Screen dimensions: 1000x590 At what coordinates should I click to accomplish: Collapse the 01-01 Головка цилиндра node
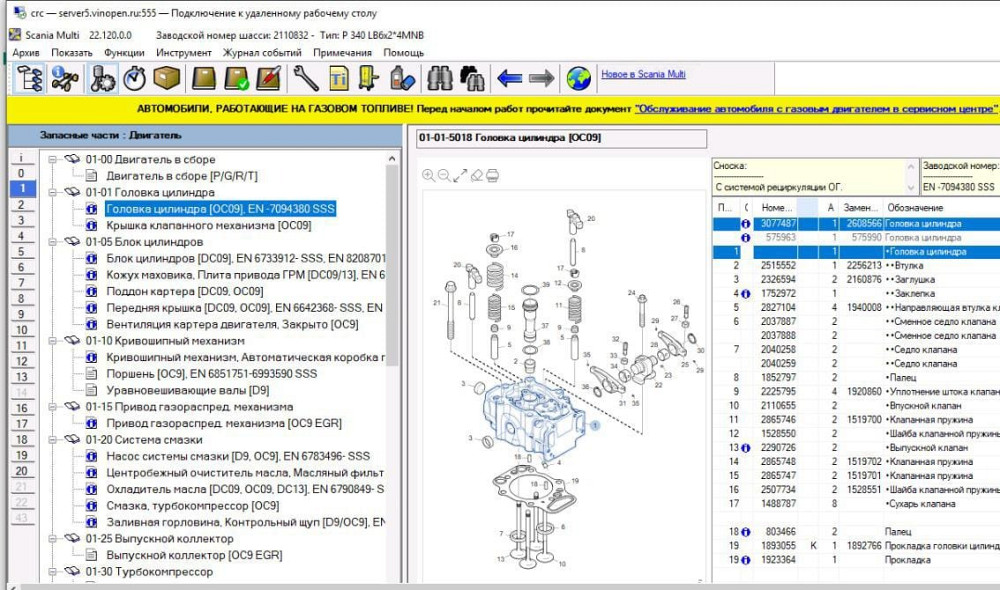pyautogui.click(x=52, y=192)
